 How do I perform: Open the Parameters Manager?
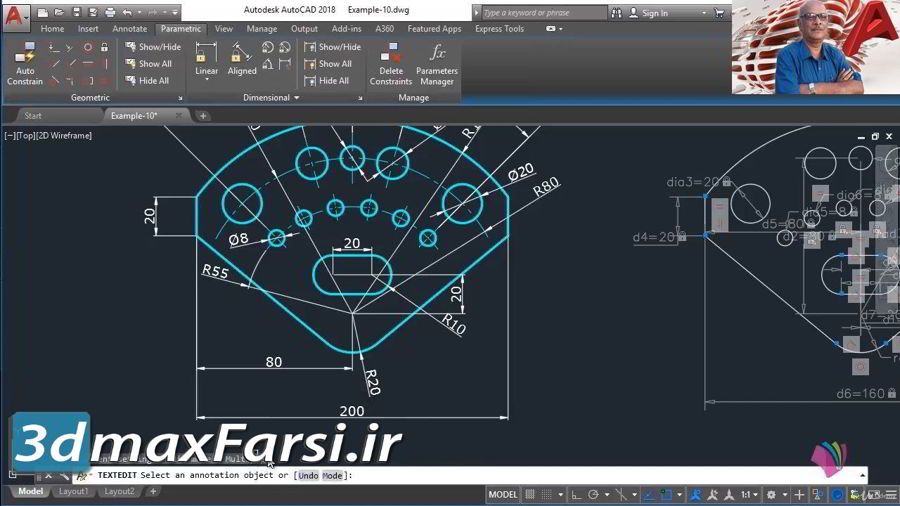tap(436, 63)
